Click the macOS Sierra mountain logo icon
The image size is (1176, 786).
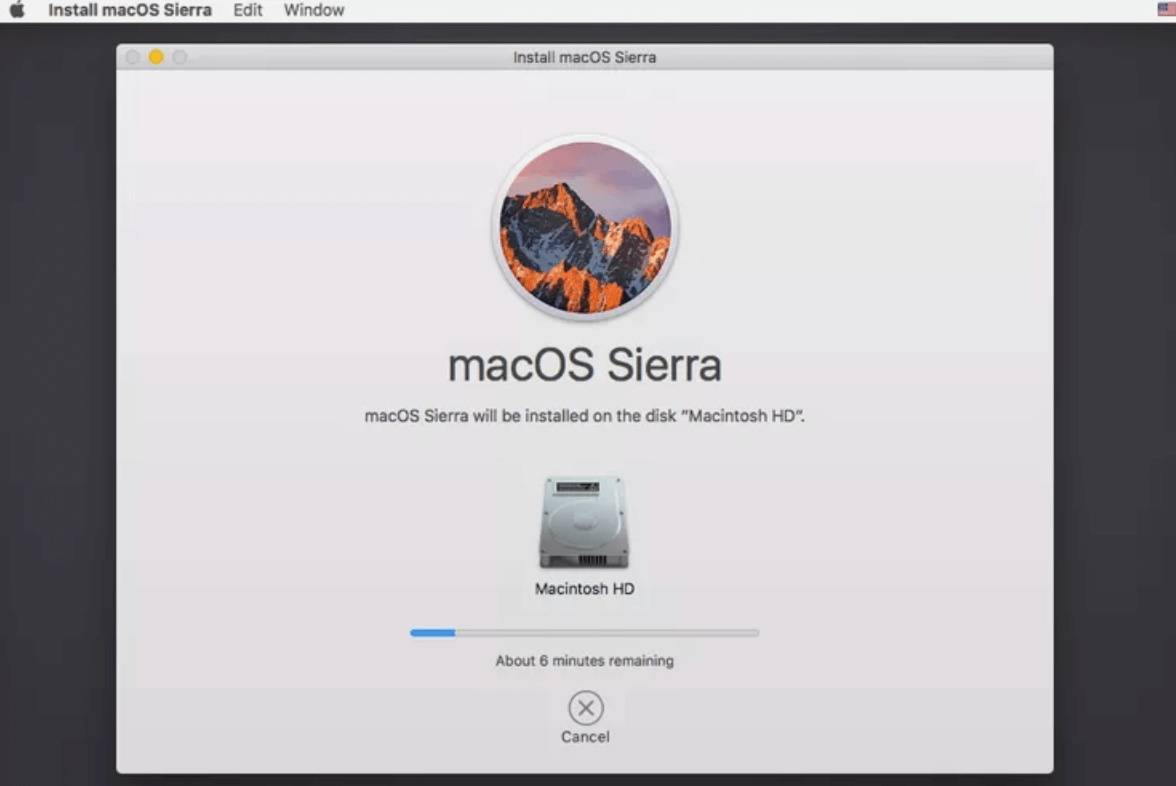click(x=584, y=226)
